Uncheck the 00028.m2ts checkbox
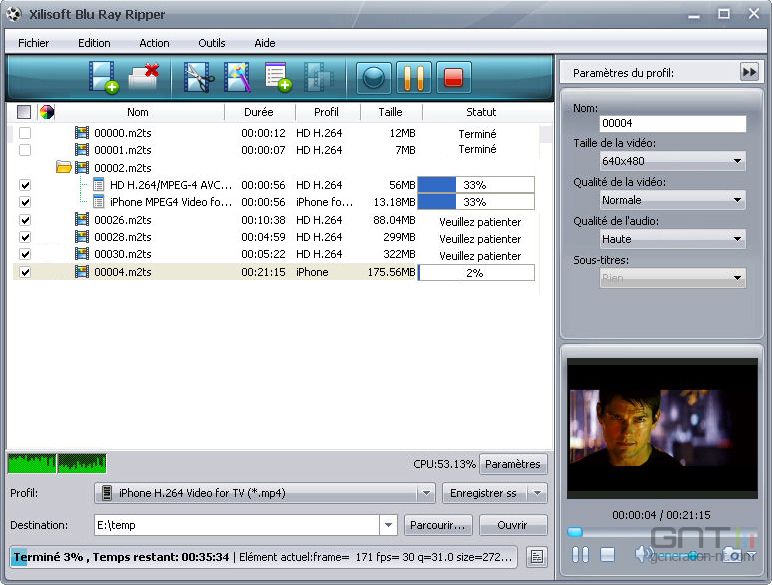This screenshot has width=772, height=585. point(25,237)
